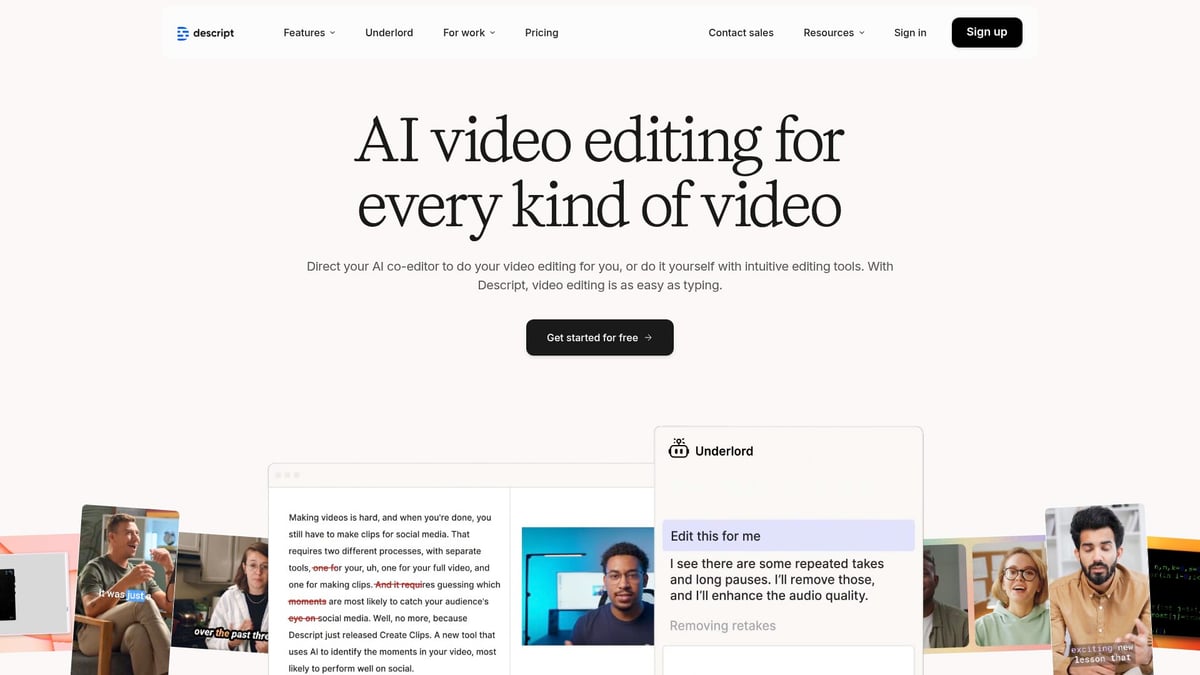The height and width of the screenshot is (675, 1200).
Task: Click the input field below Removing retakes
Action: click(788, 662)
